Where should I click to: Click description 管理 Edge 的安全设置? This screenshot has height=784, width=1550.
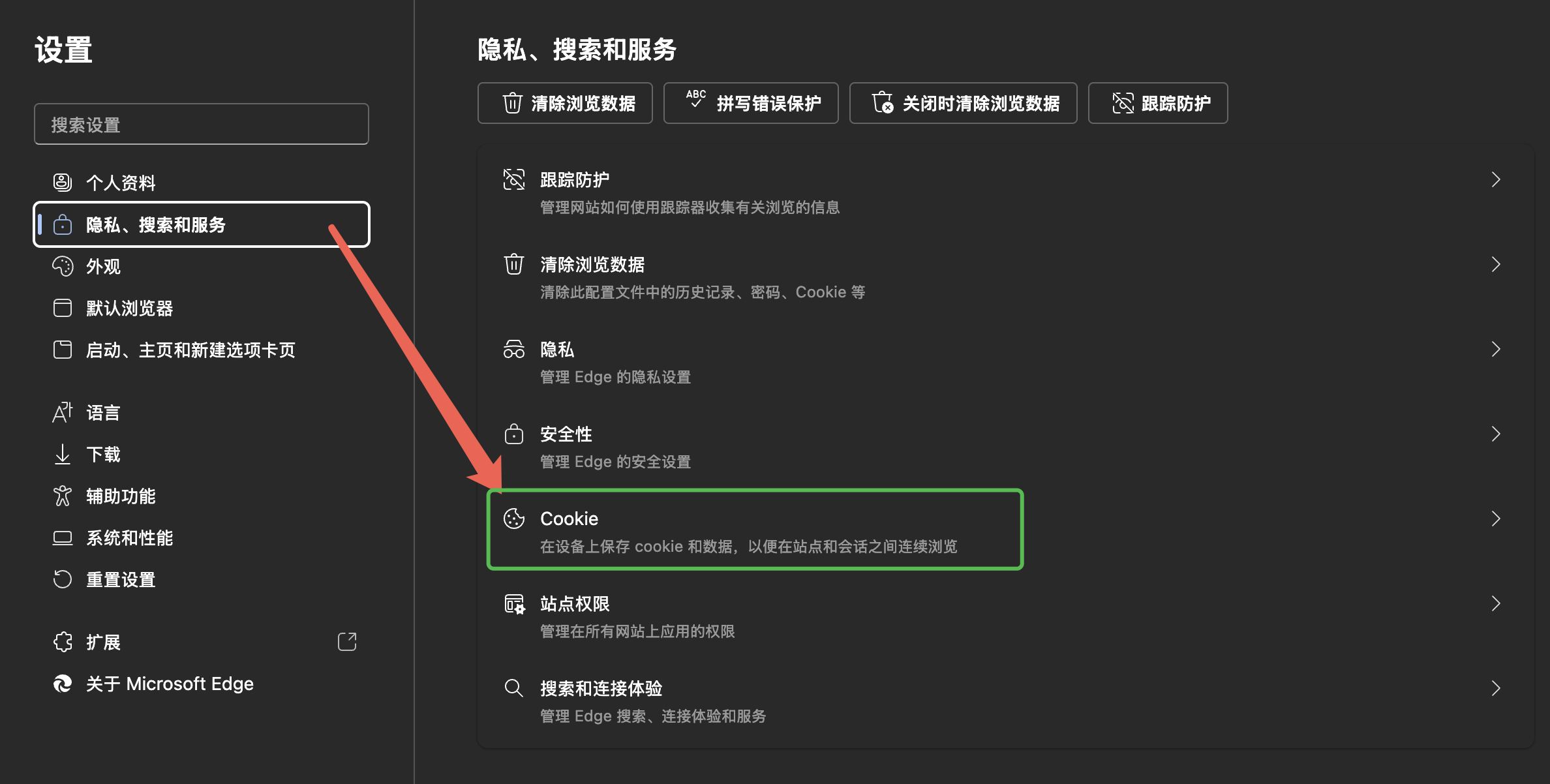tap(615, 462)
